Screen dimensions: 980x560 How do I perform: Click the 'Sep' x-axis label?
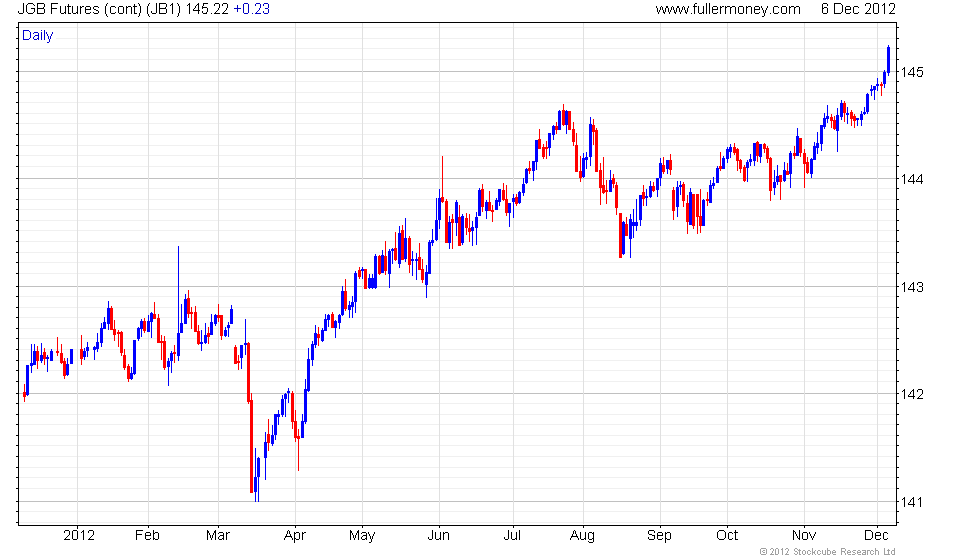659,536
